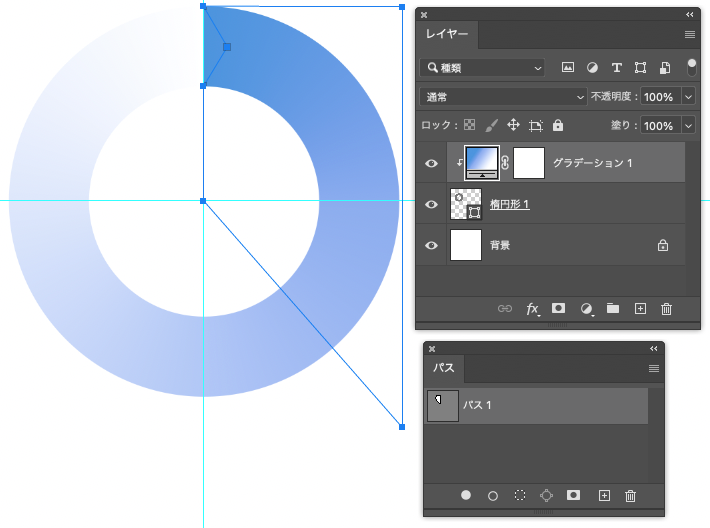Viewport: 710px width, 528px height.
Task: Hide the グラデーション 1 layer
Action: tap(431, 163)
